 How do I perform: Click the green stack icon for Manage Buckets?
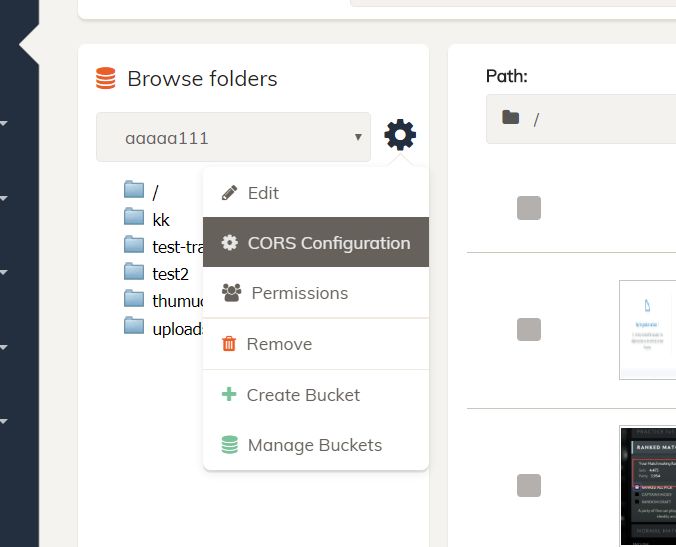pyautogui.click(x=230, y=445)
